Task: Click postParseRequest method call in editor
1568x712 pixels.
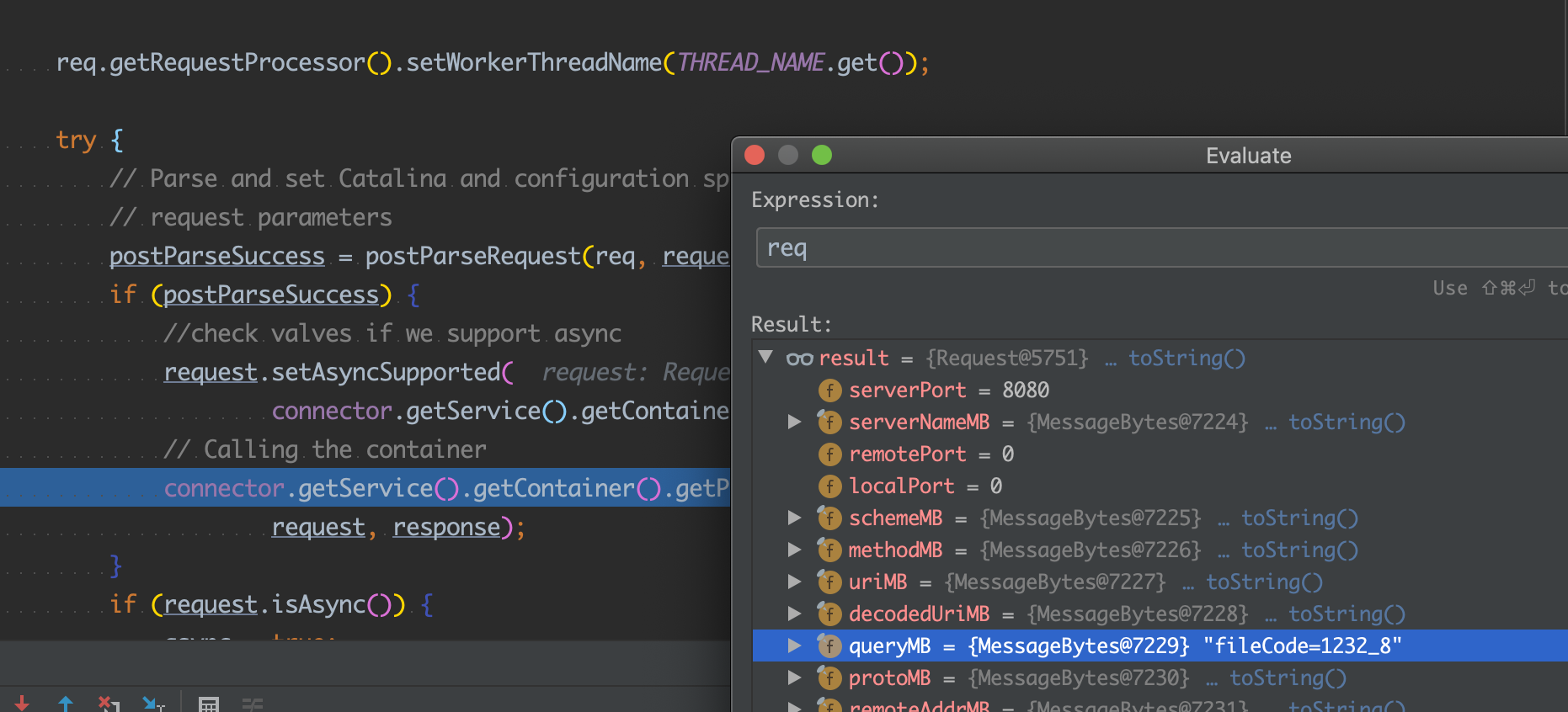Action: [x=472, y=257]
